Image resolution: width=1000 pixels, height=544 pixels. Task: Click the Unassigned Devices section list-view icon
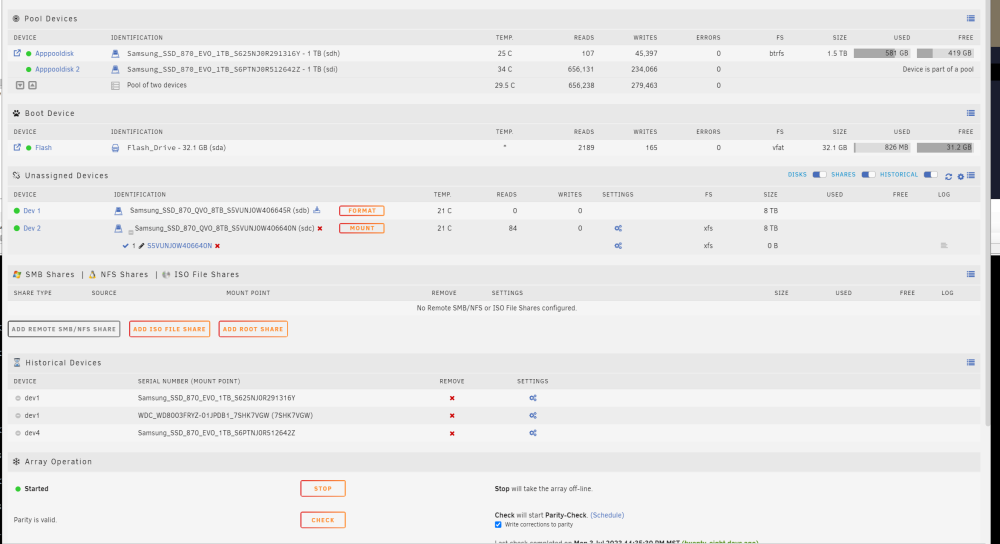tap(971, 175)
